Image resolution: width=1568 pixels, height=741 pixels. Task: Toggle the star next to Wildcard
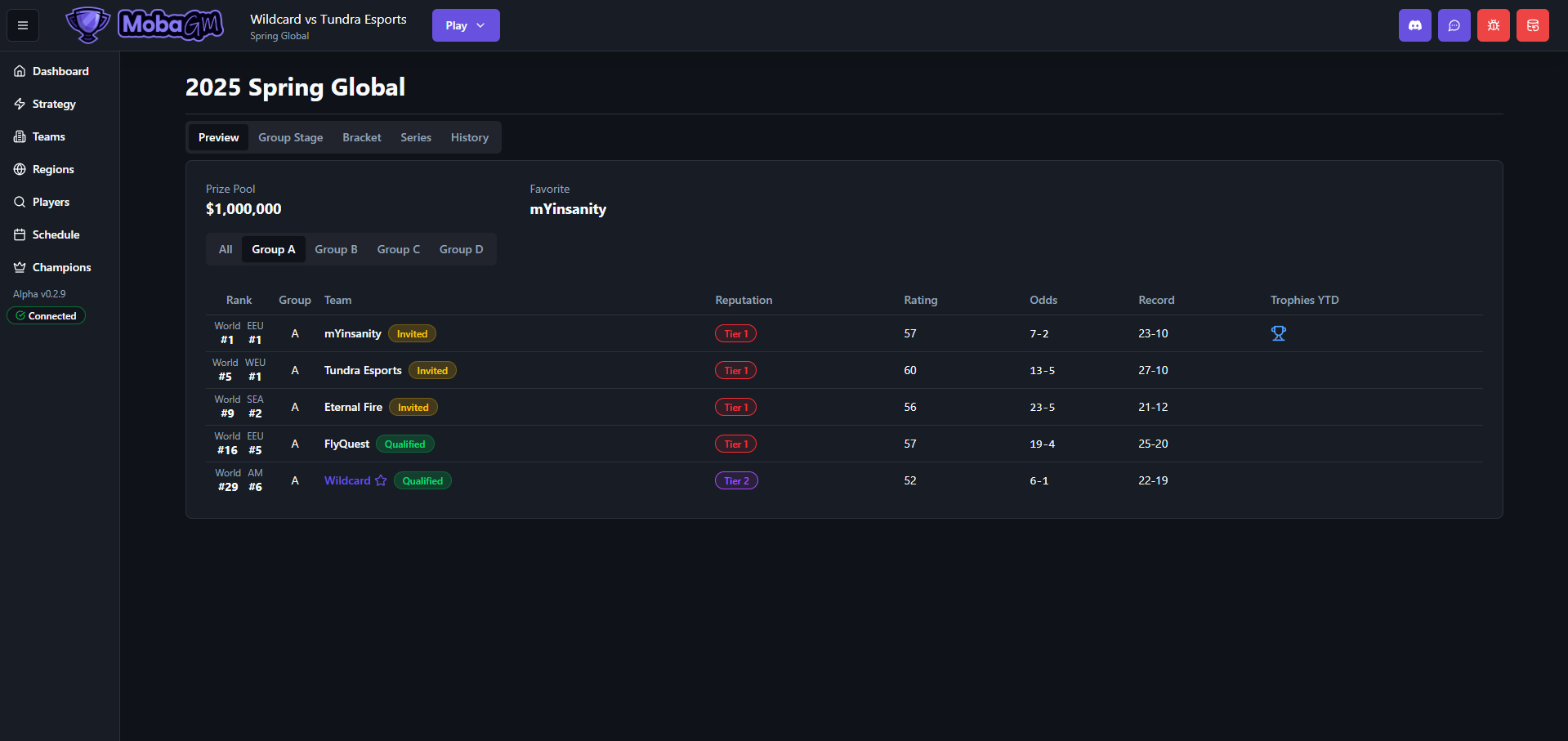(381, 480)
